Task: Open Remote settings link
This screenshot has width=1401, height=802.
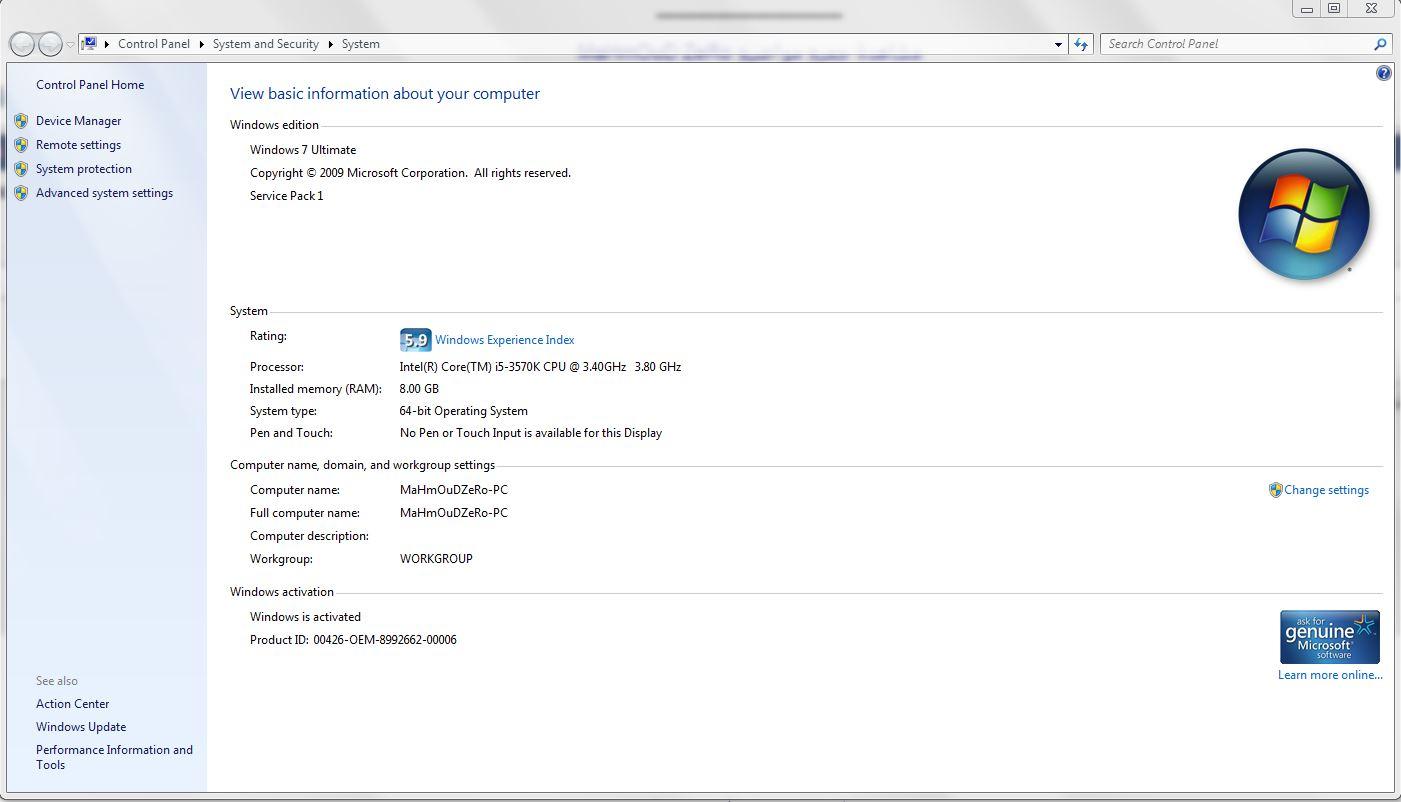Action: coord(78,145)
